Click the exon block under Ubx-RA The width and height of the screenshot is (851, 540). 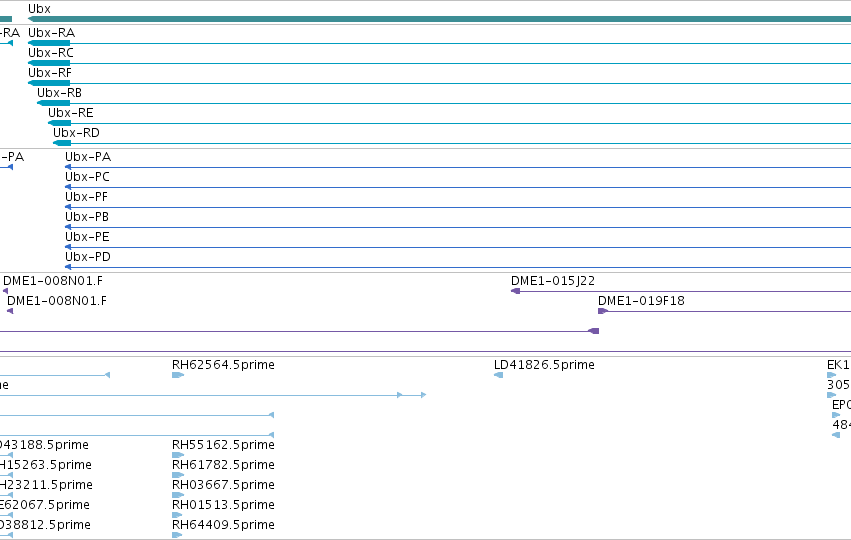point(49,43)
